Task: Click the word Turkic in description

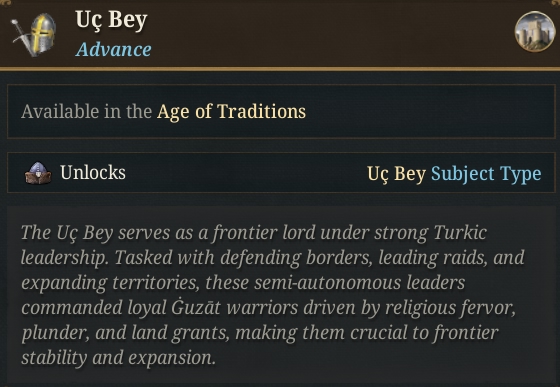Action: pyautogui.click(x=460, y=233)
